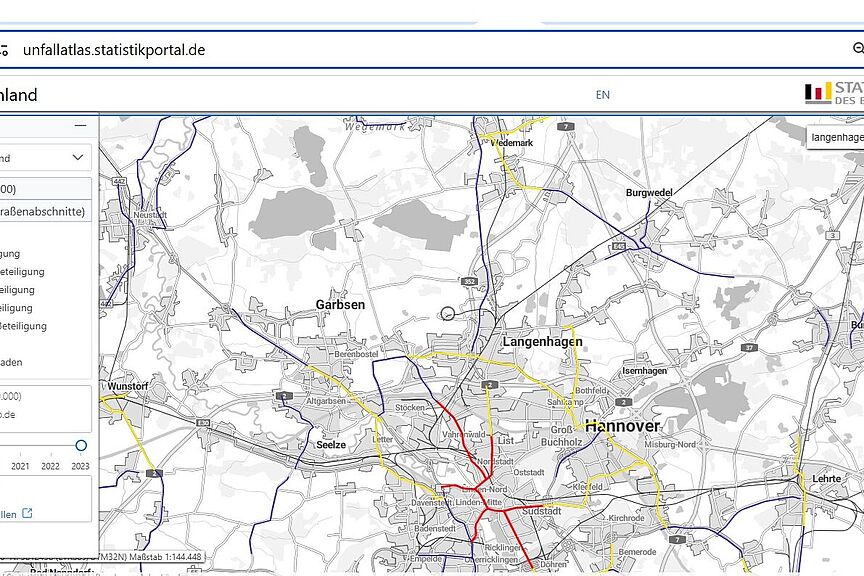Select year 2022 on the timeline
The width and height of the screenshot is (864, 576).
pyautogui.click(x=50, y=466)
